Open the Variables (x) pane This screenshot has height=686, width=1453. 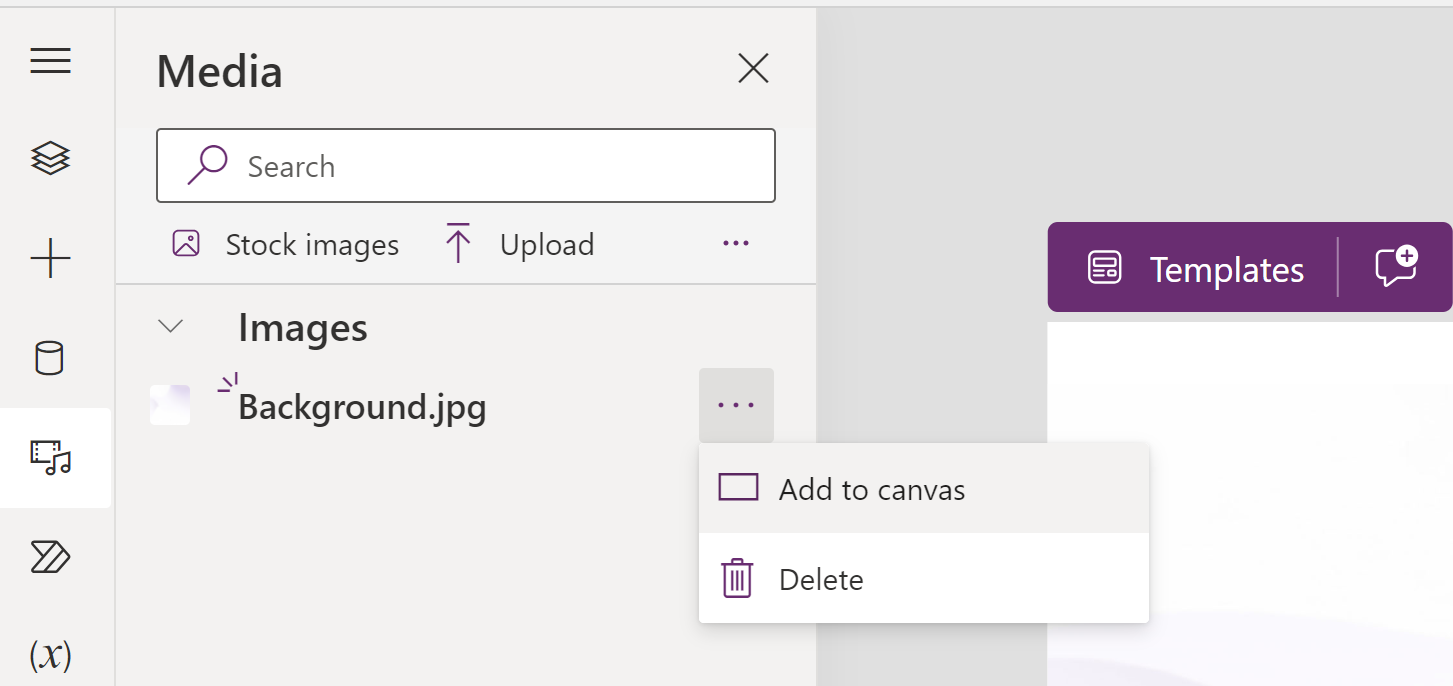tap(50, 654)
